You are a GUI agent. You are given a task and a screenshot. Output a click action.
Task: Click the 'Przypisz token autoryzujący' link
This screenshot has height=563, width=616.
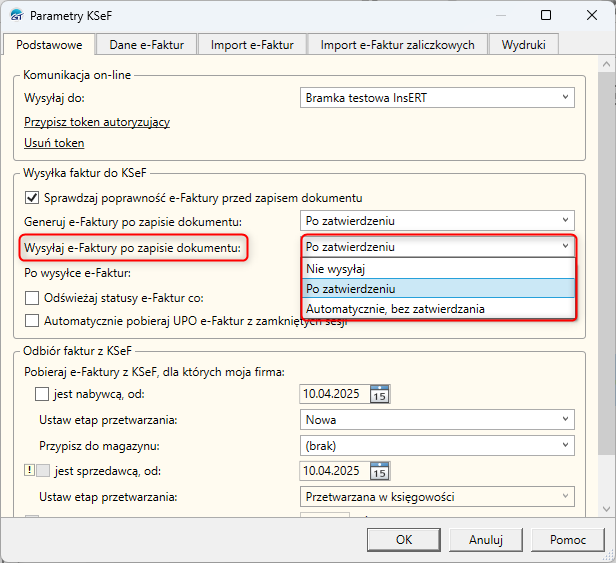click(97, 122)
